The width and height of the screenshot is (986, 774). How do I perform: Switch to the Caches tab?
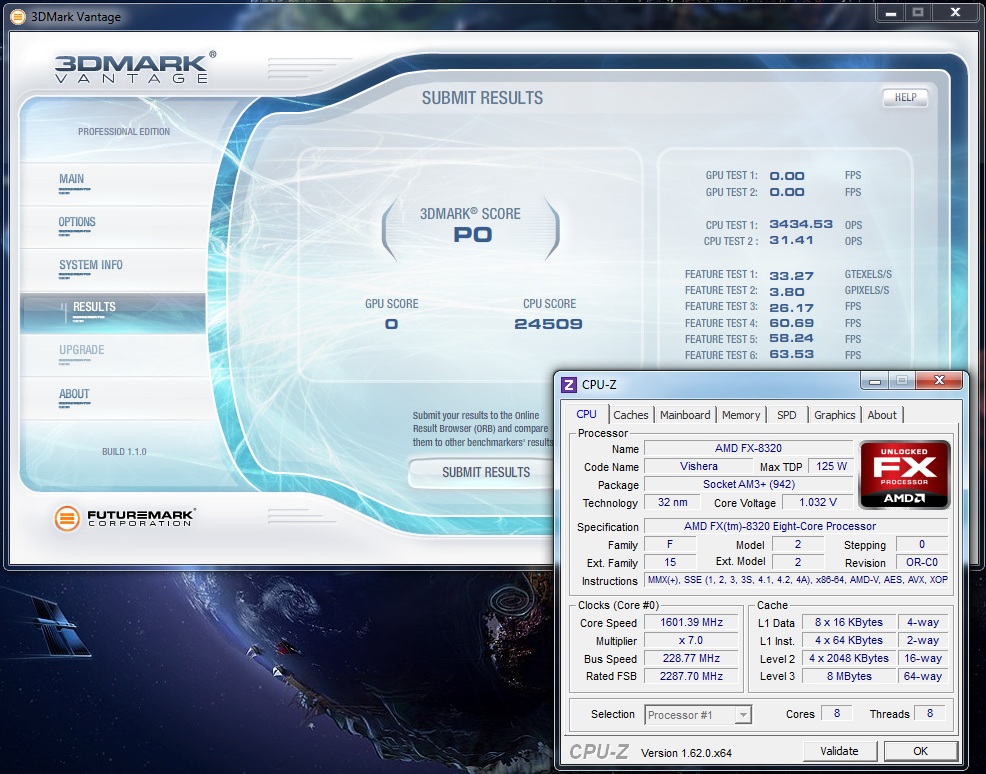pos(630,415)
